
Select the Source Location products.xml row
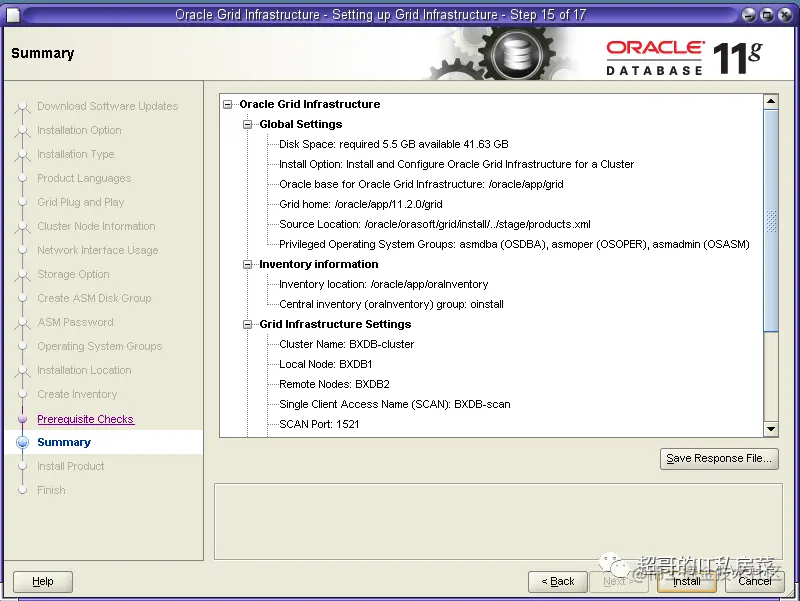[x=435, y=224]
